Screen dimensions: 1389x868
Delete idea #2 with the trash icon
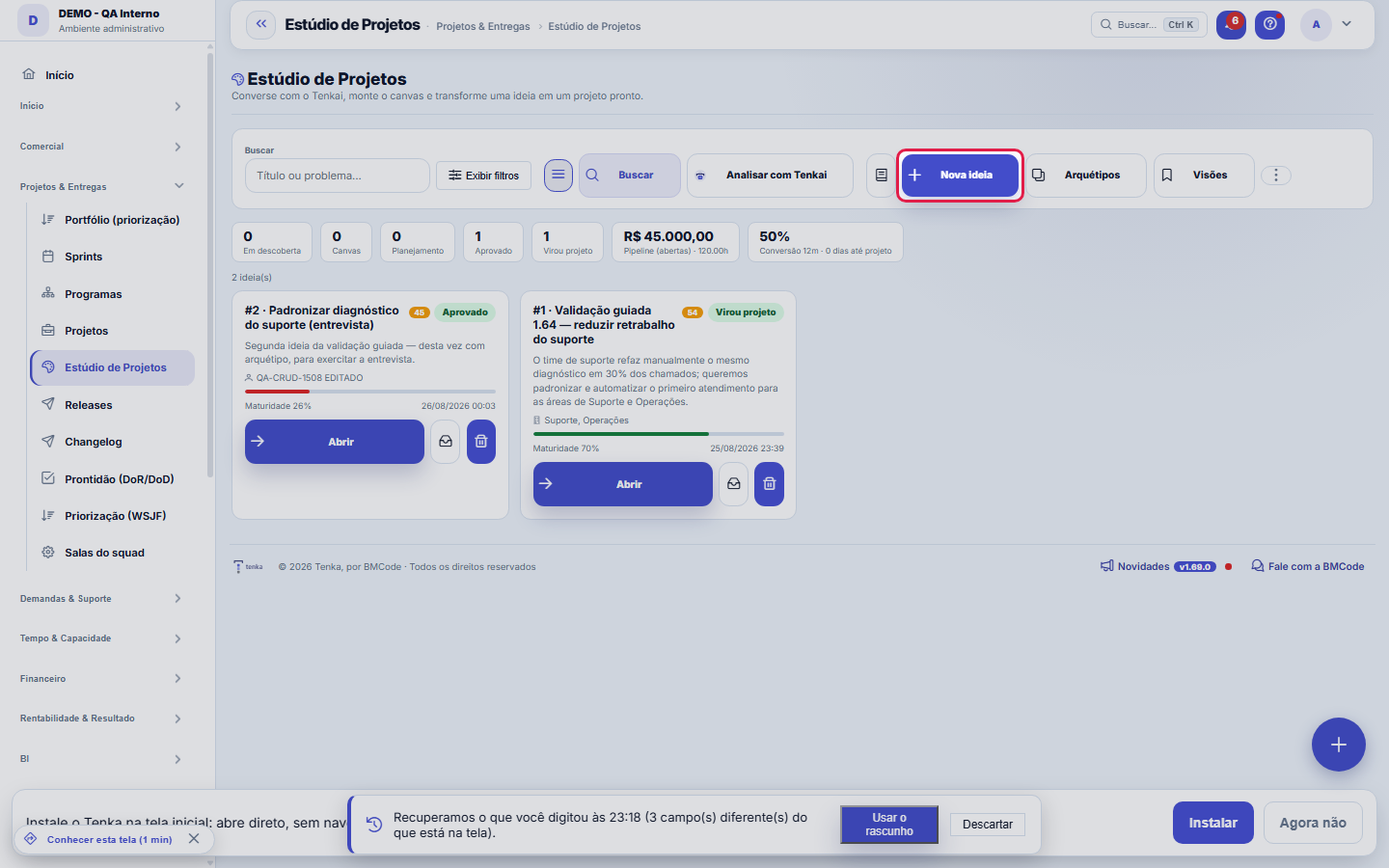point(481,442)
